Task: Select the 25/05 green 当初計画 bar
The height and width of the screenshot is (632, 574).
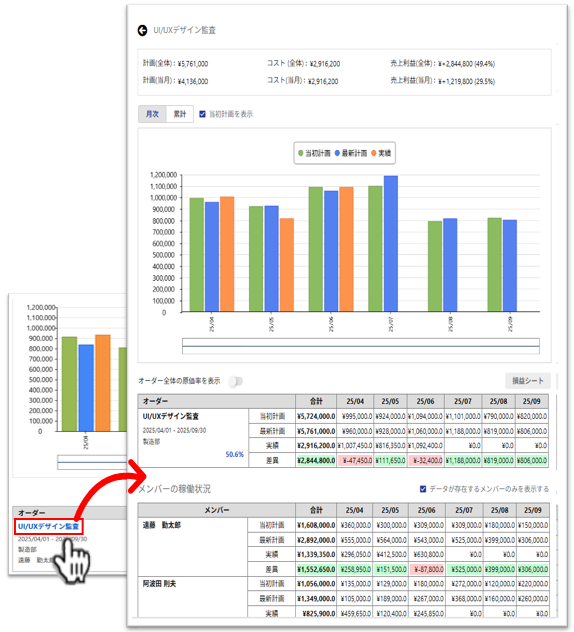Action: click(x=256, y=259)
